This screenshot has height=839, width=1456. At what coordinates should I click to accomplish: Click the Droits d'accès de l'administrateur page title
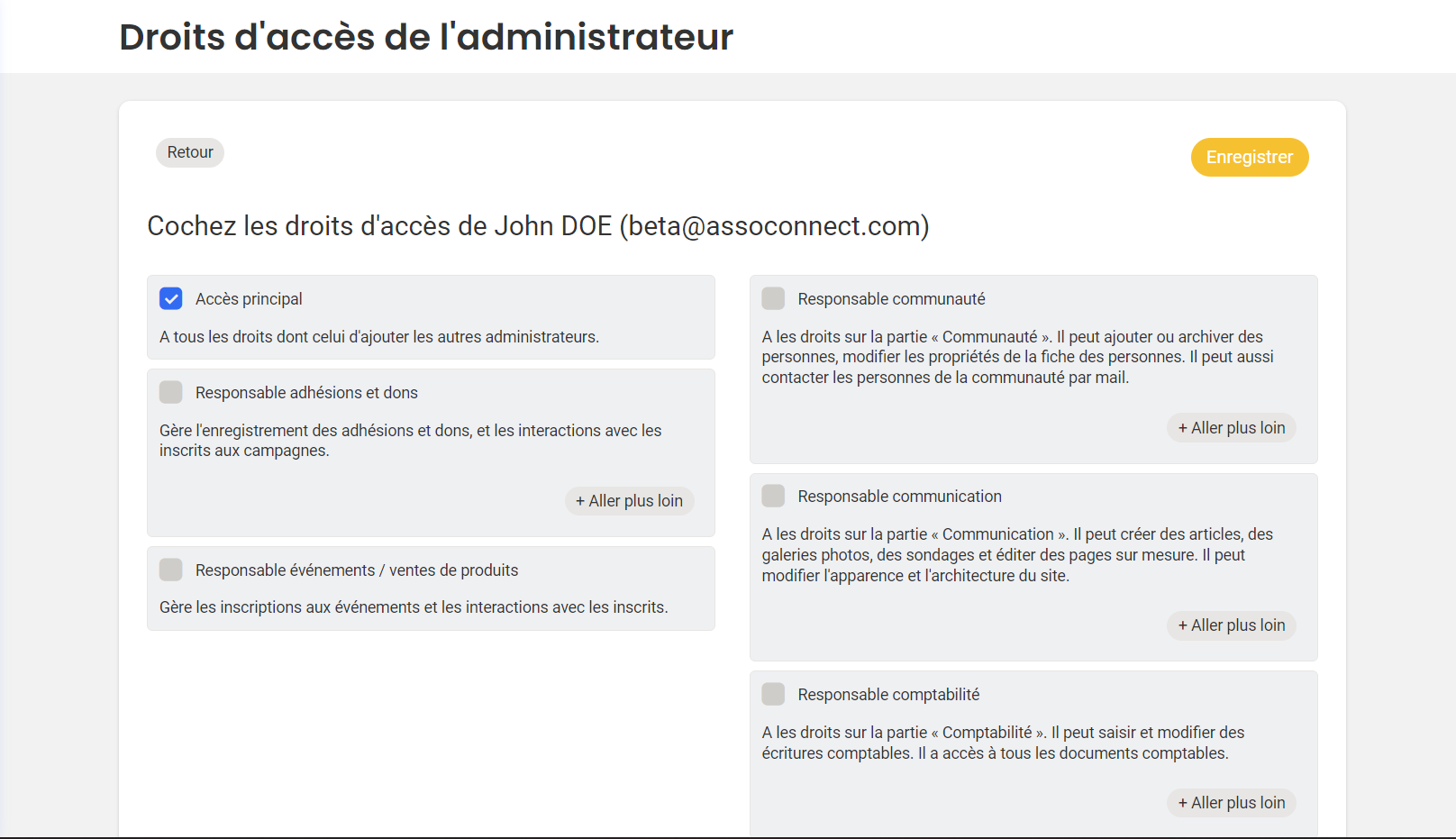(x=426, y=37)
